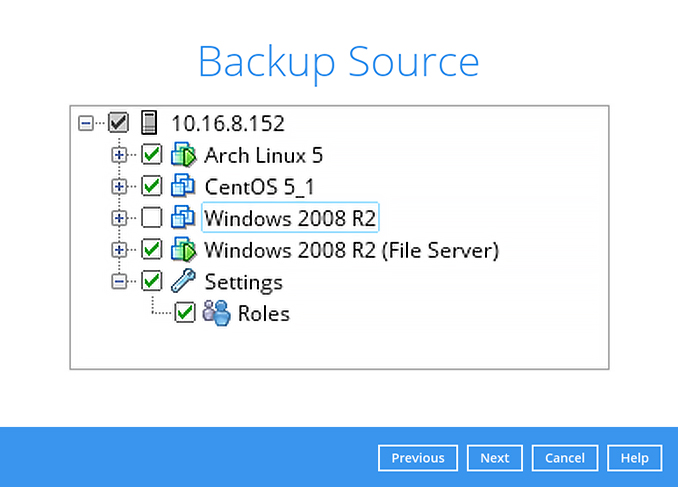678x487 pixels.
Task: Click the VM icon next to CentOS 5_1
Action: tap(183, 186)
